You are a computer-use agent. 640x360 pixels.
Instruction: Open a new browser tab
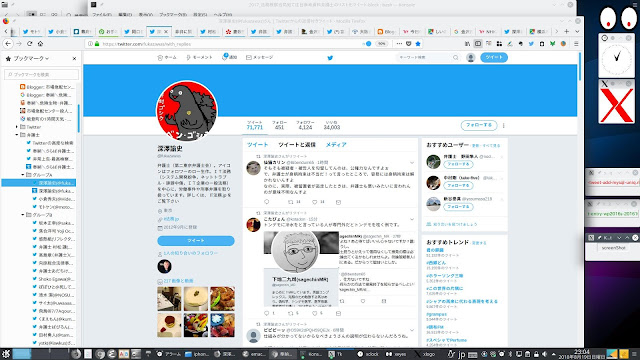[567, 31]
